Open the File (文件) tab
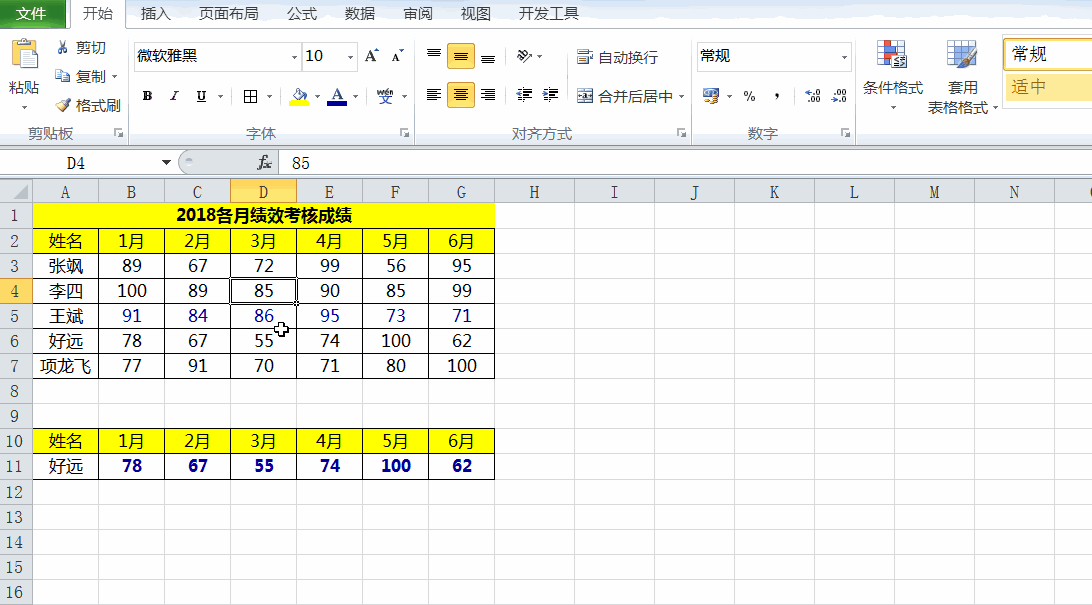Viewport: 1092px width, 605px height. click(x=31, y=13)
